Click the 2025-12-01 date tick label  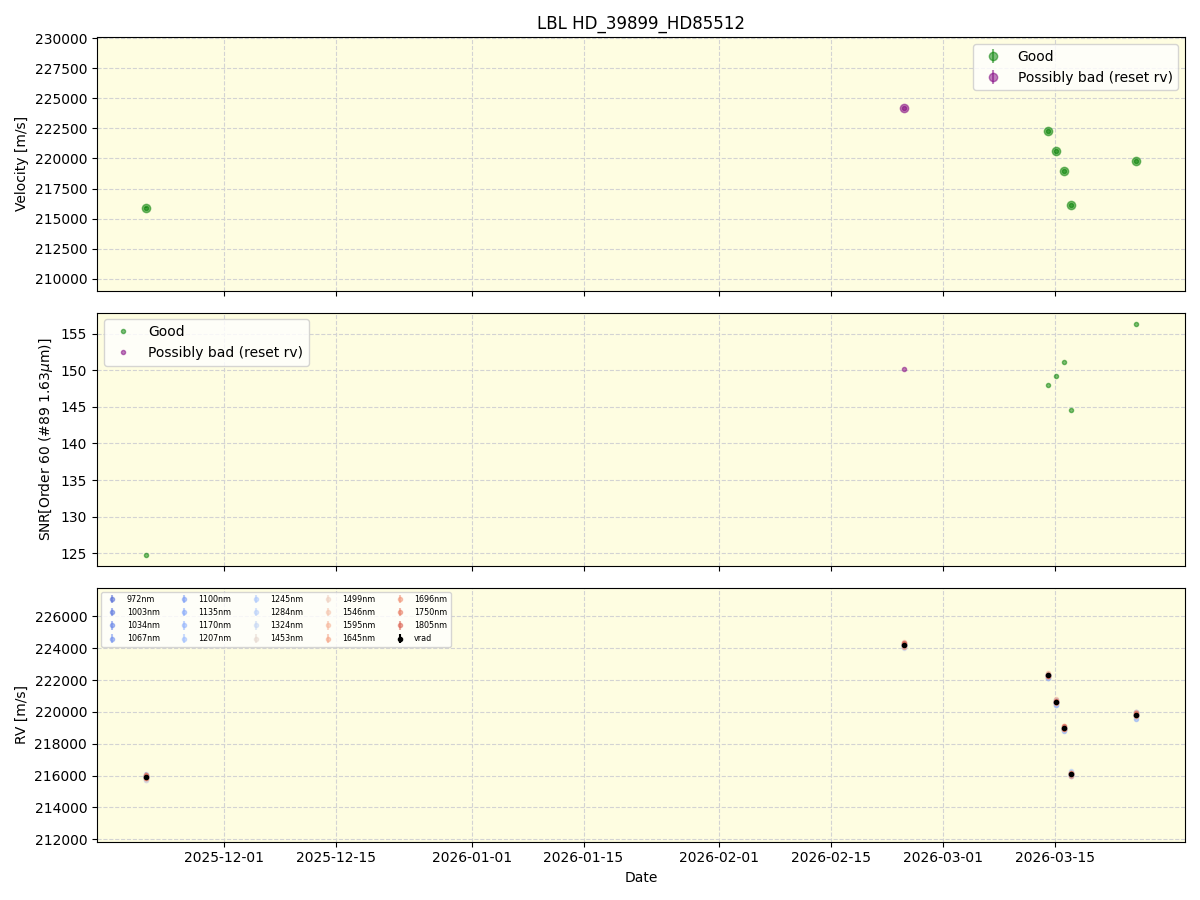point(224,857)
